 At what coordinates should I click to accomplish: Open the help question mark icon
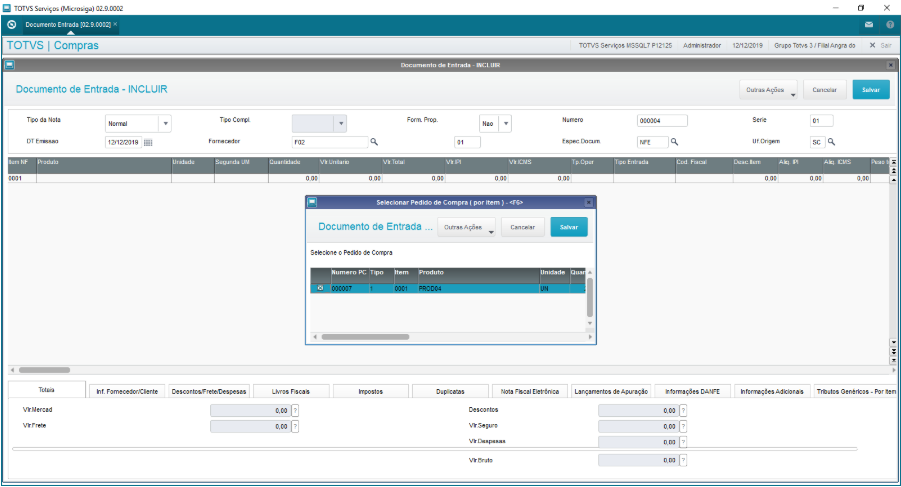890,25
